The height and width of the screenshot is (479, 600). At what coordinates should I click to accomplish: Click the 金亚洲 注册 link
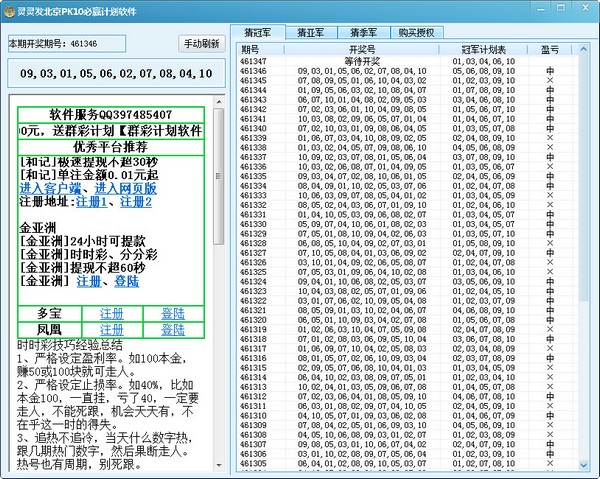[89, 281]
